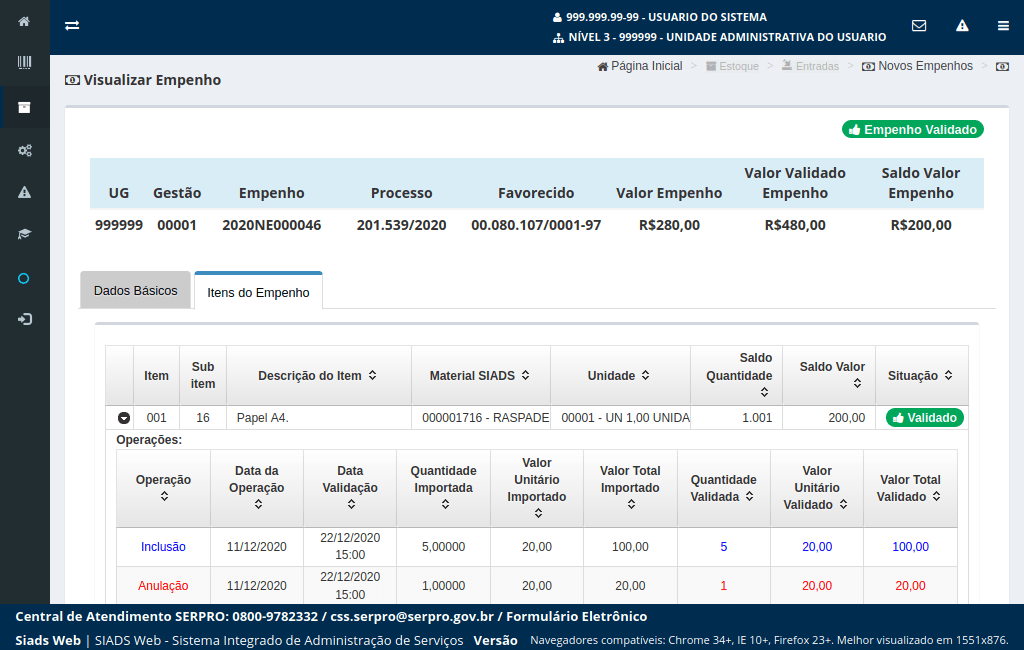Switch to Dados Básicos tab

pos(135,291)
